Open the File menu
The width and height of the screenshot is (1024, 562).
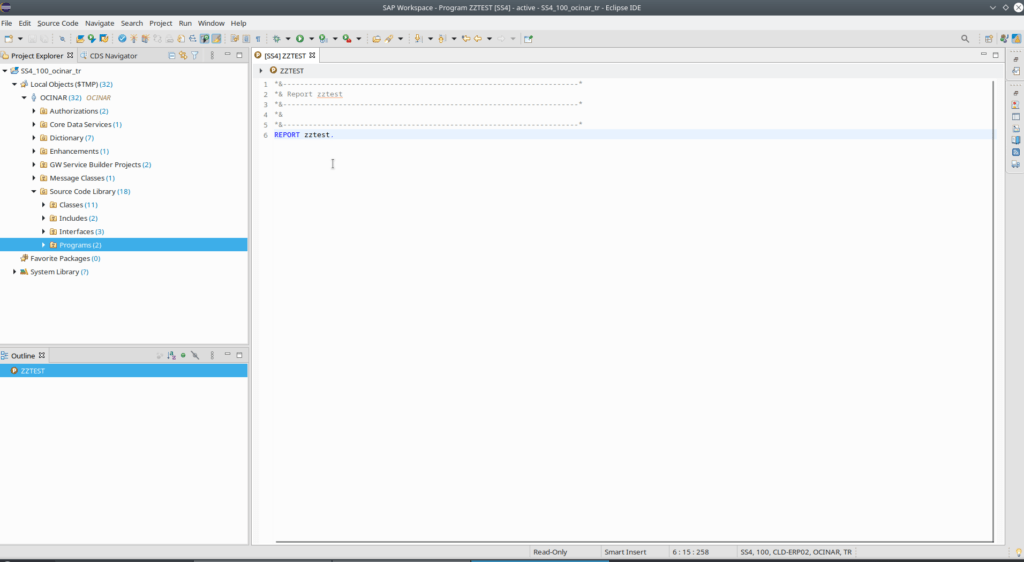[x=7, y=23]
